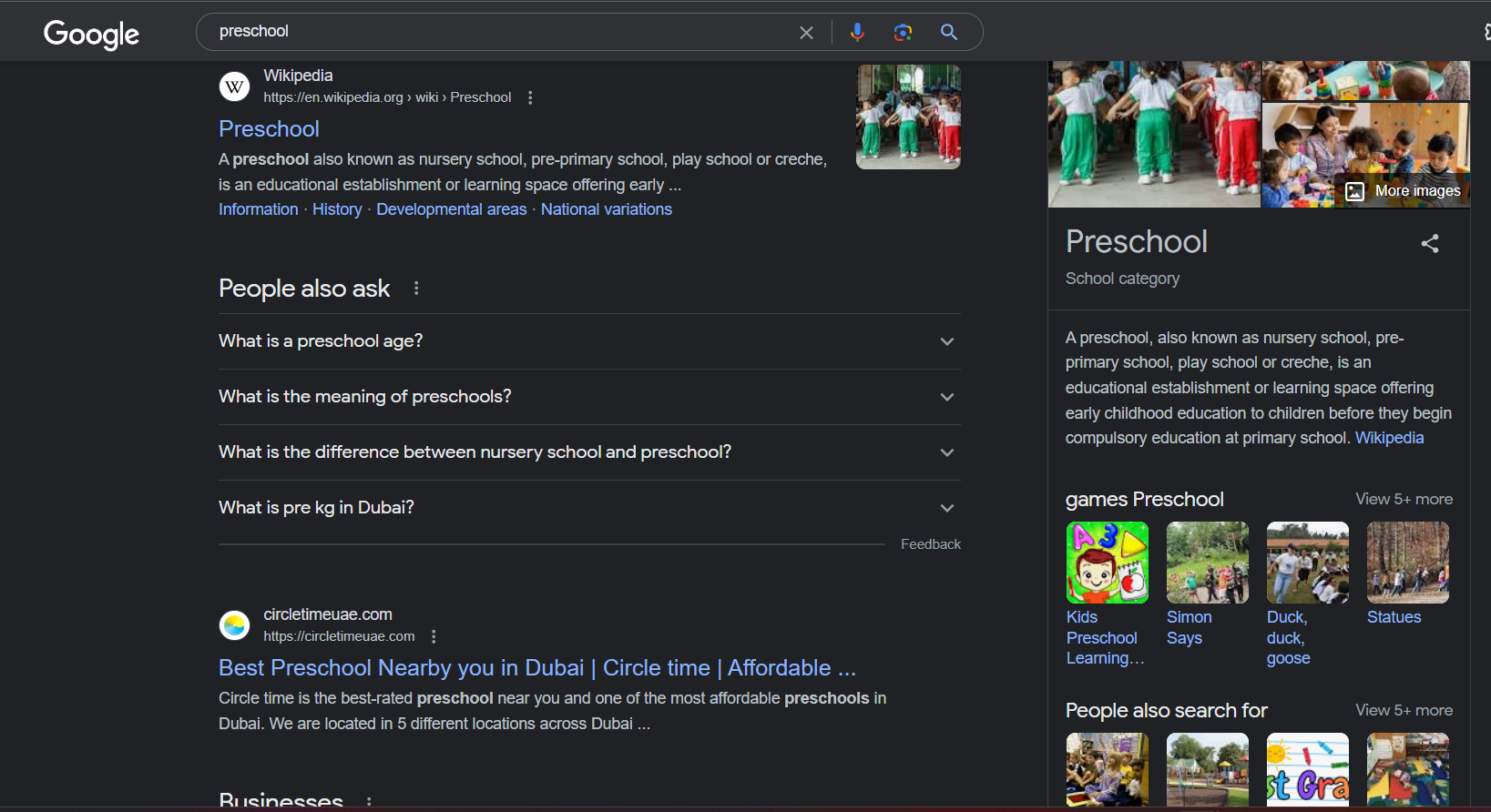Open Kids Preschool Learning text link
Image resolution: width=1491 pixels, height=812 pixels.
click(x=1105, y=638)
